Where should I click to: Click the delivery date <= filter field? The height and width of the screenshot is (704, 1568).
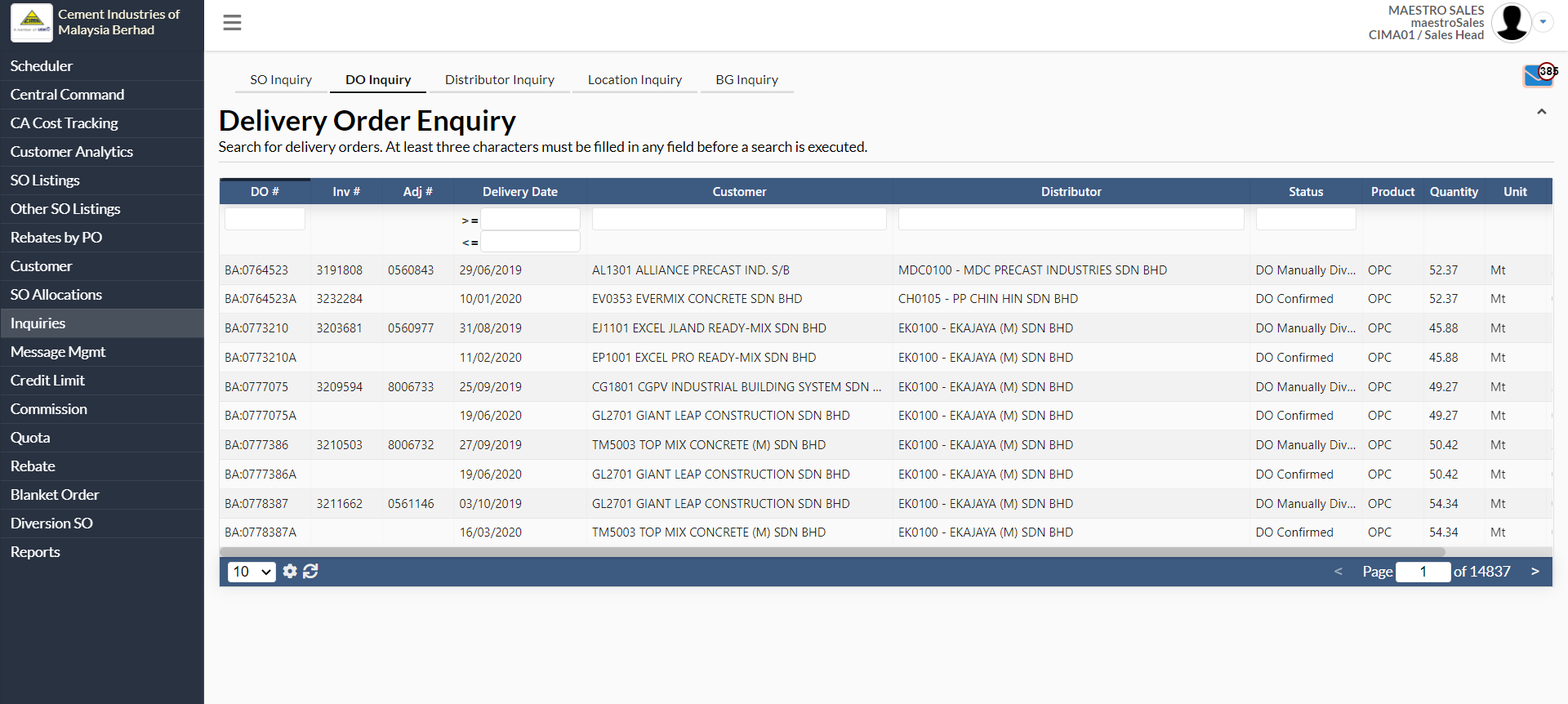(530, 242)
